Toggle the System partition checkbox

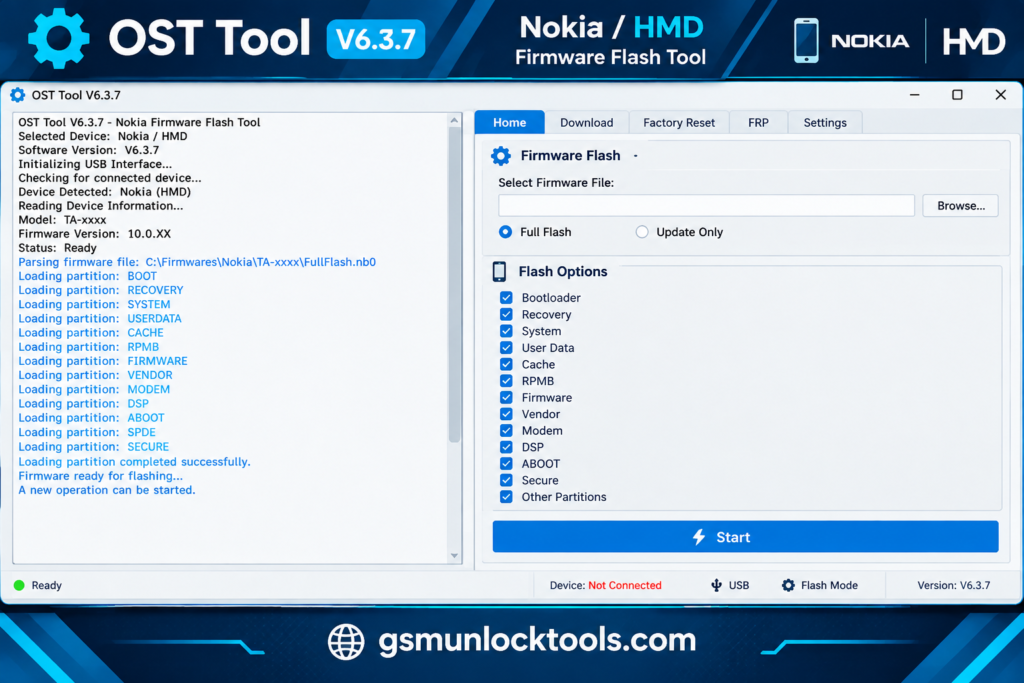506,331
